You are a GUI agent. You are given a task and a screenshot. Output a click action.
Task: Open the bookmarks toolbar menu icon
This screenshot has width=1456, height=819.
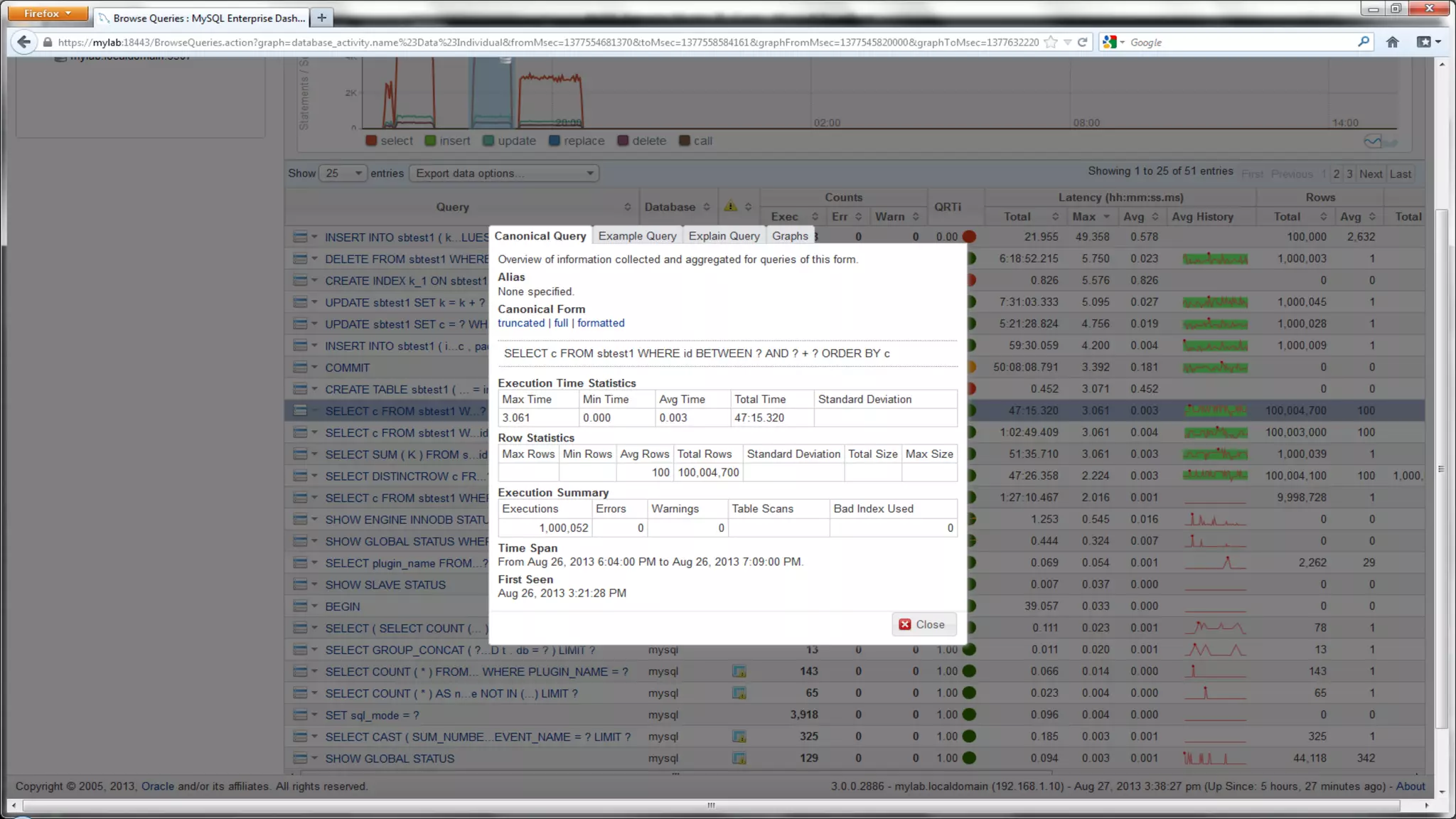1428,42
